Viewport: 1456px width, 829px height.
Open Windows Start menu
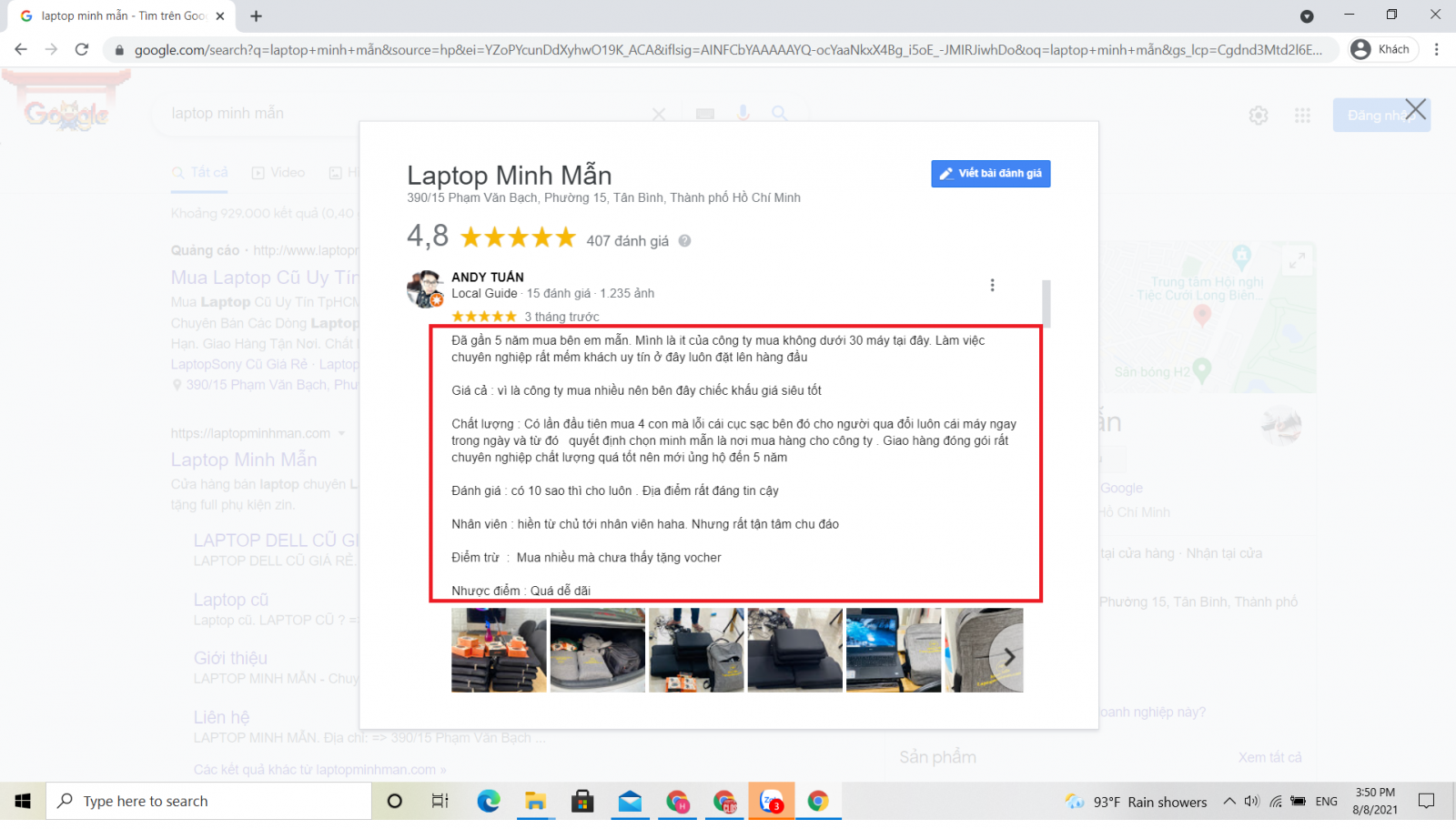23,801
